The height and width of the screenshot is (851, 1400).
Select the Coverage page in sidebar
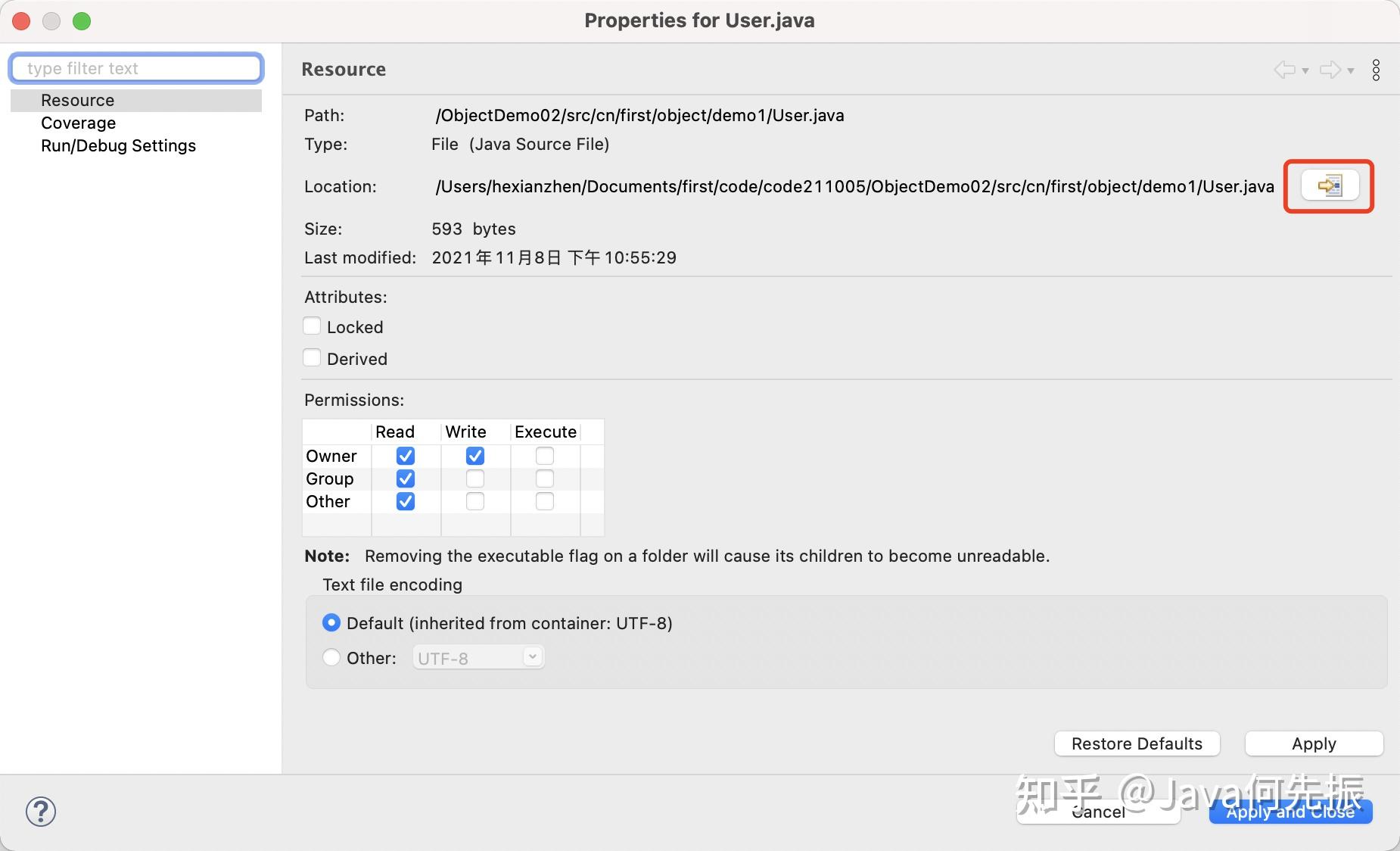tap(78, 123)
